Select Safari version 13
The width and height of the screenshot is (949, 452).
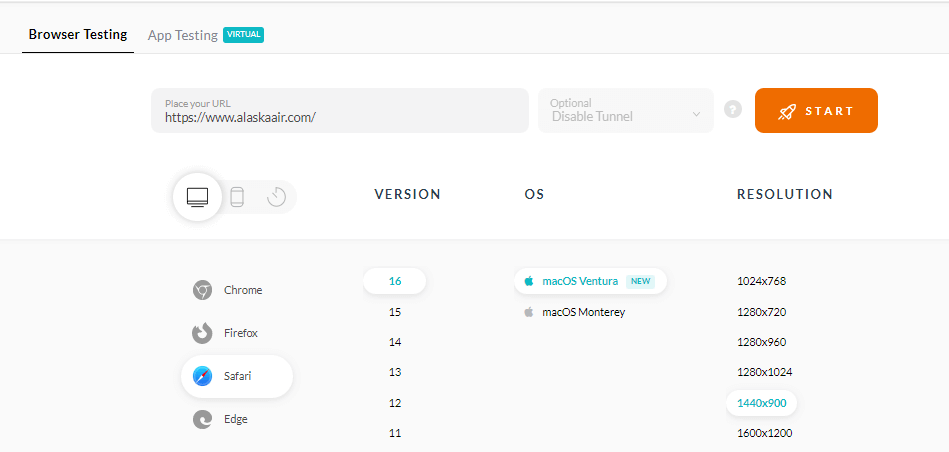click(395, 372)
